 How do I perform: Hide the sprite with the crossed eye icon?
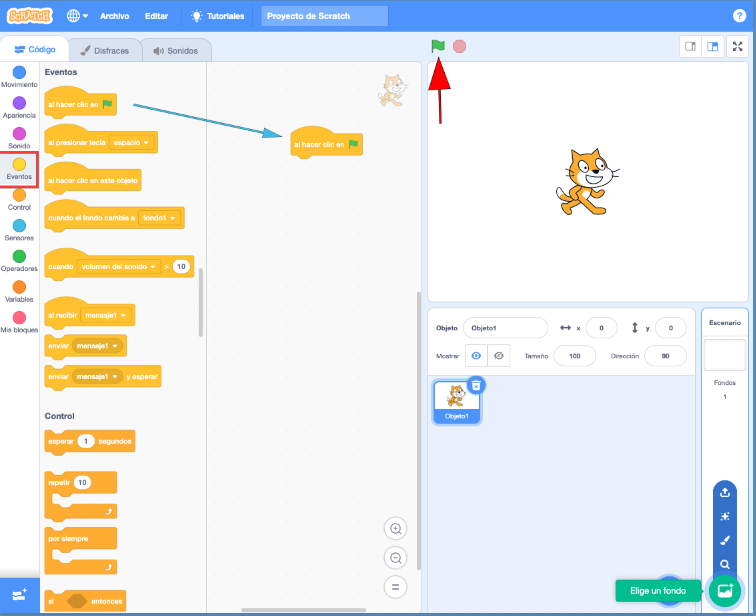click(x=499, y=356)
